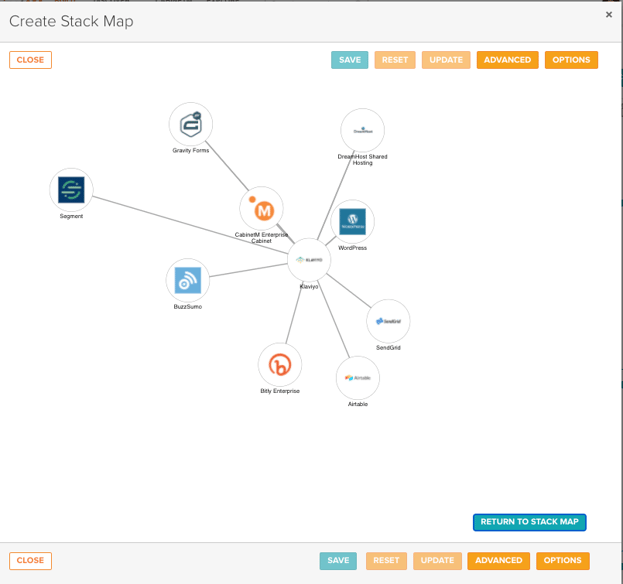Click the Klaviyo label text
Viewport: 623px width, 584px height.
(309, 286)
